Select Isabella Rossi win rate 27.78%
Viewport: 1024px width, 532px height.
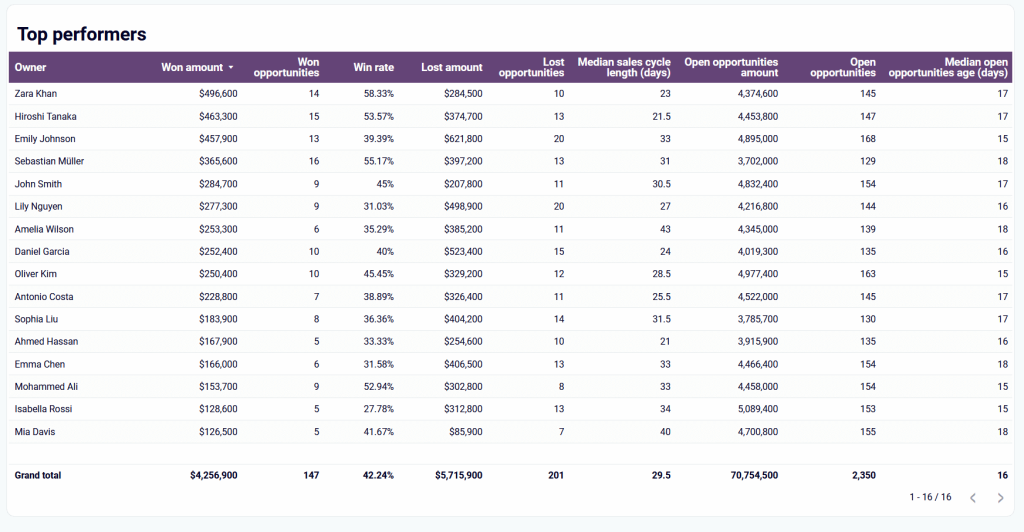[x=379, y=409]
